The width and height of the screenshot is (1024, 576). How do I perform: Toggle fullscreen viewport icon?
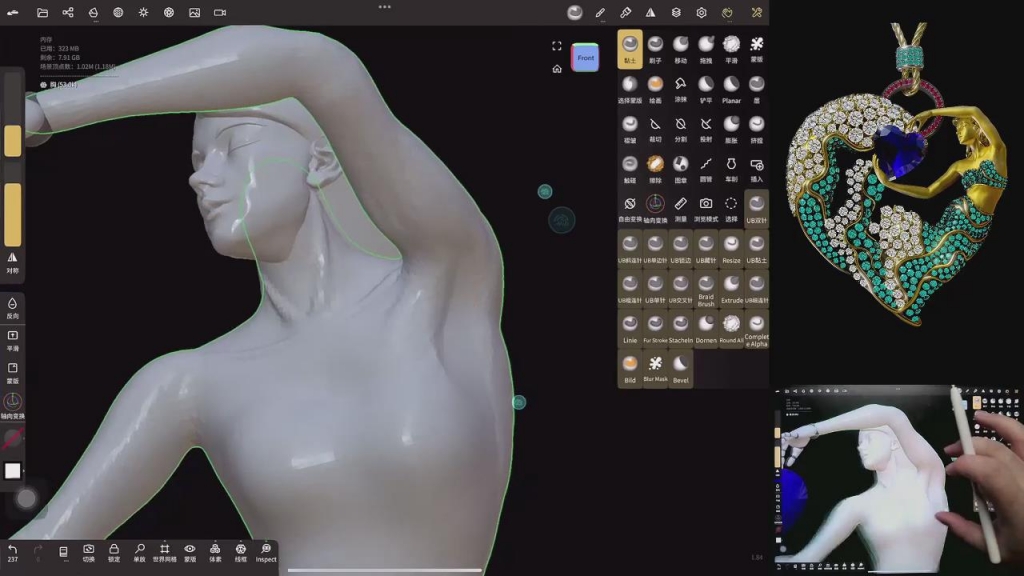coord(556,46)
